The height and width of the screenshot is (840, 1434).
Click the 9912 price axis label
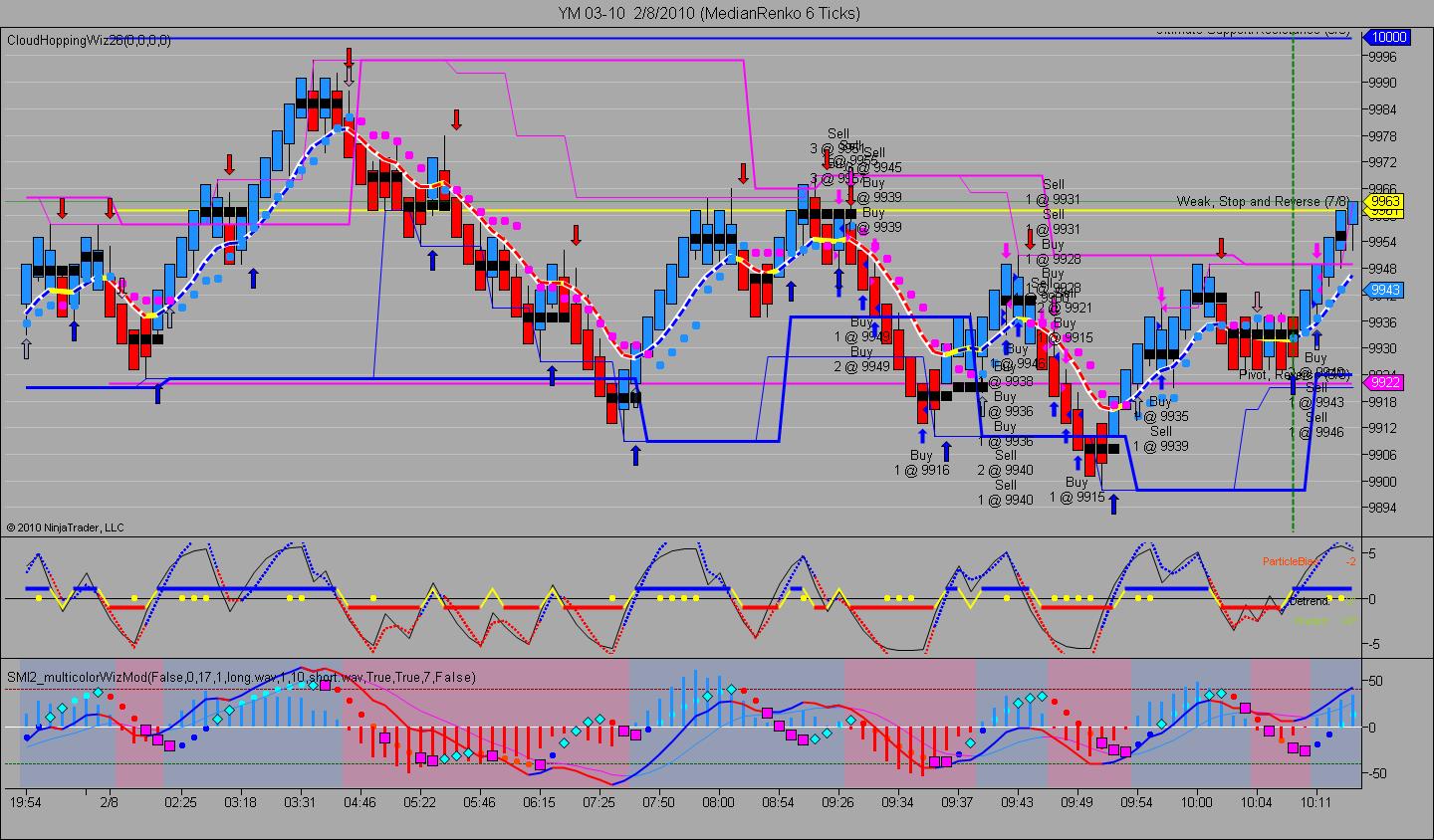click(x=1382, y=428)
